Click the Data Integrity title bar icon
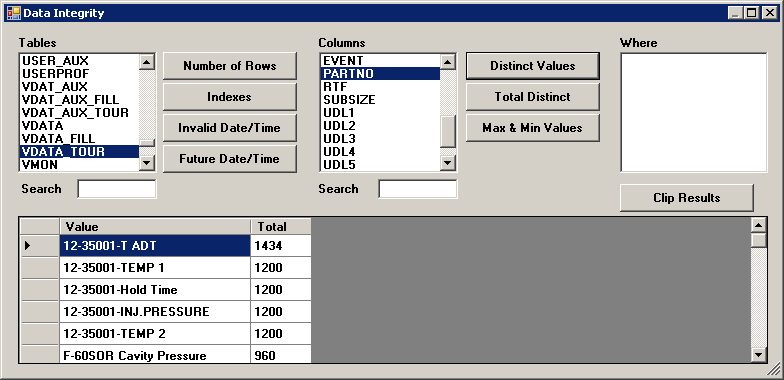Viewport: 784px width, 380px height. tap(14, 13)
